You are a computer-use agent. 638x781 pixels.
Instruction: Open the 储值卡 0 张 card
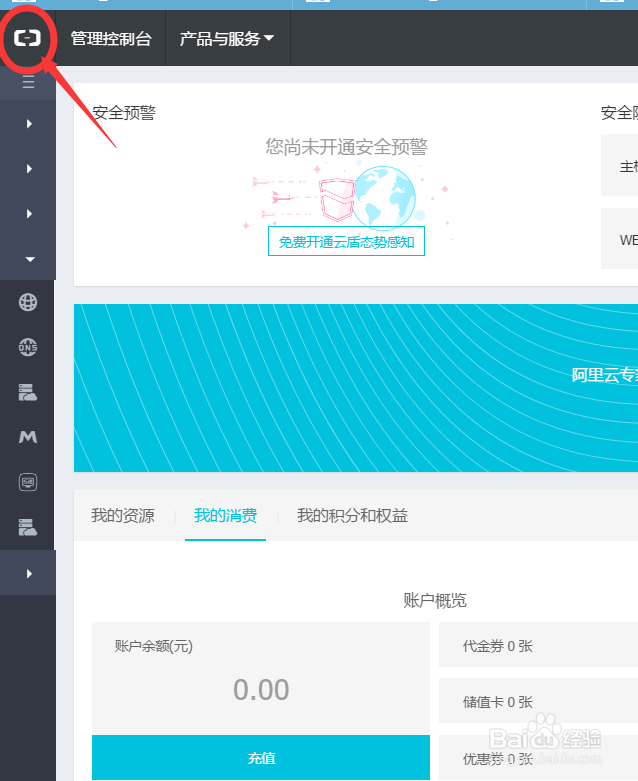538,701
